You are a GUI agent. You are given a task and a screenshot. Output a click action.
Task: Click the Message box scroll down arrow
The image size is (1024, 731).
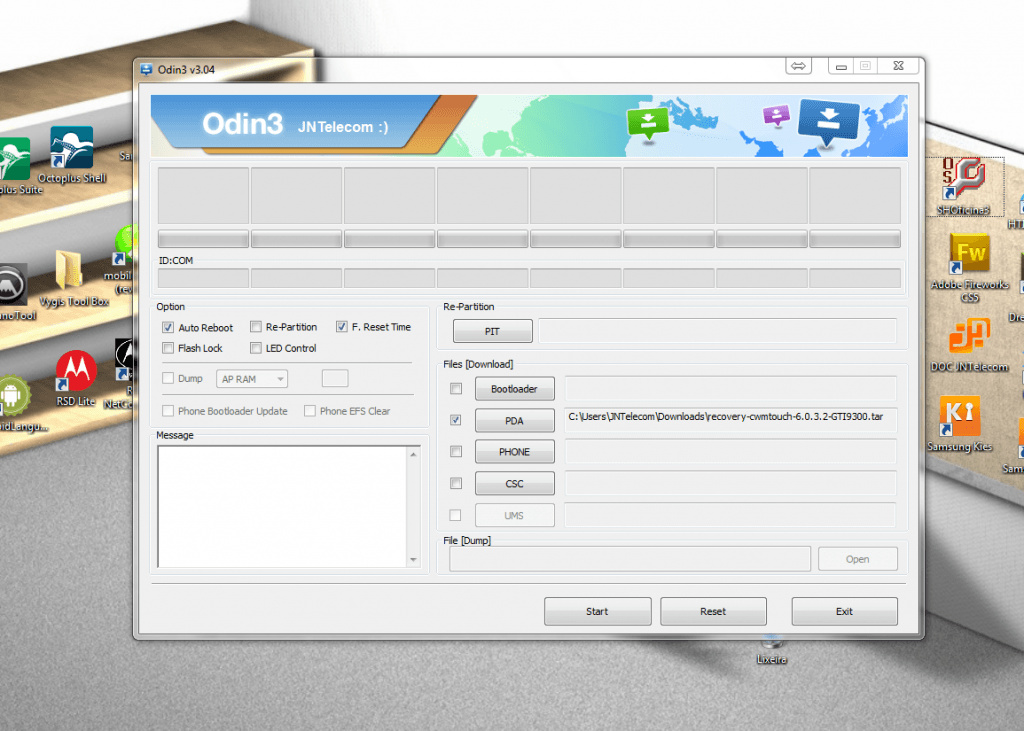[x=413, y=560]
